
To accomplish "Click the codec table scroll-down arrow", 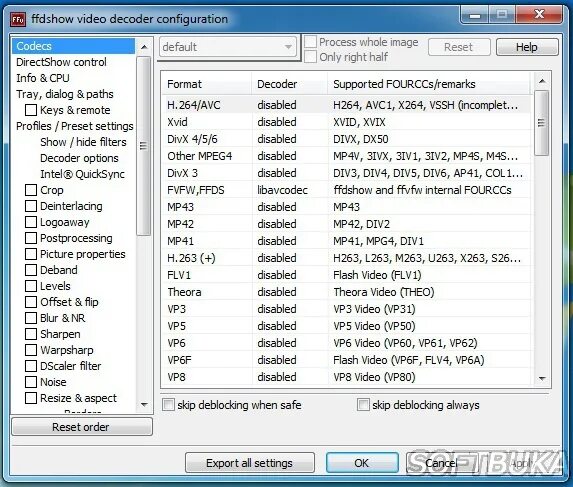I will pos(542,379).
